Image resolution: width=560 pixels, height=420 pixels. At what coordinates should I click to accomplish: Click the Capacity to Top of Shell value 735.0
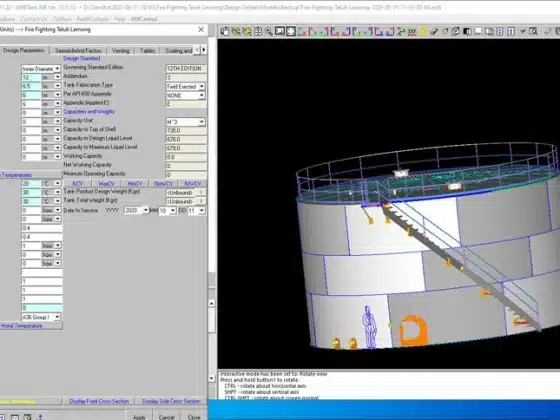coord(186,130)
